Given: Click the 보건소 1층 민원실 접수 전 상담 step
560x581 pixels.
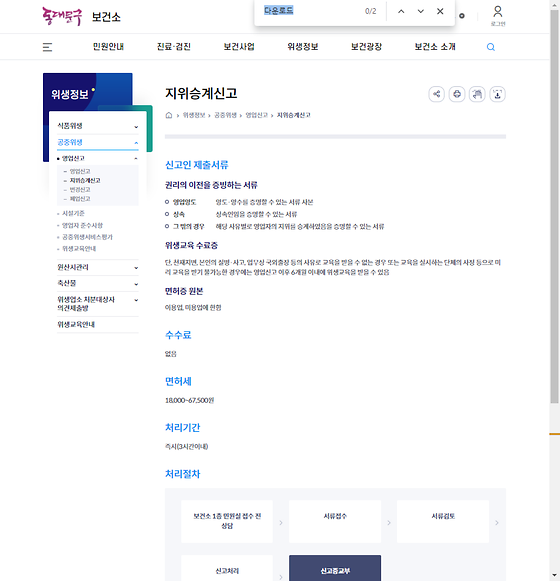Looking at the screenshot, I should pyautogui.click(x=227, y=521).
